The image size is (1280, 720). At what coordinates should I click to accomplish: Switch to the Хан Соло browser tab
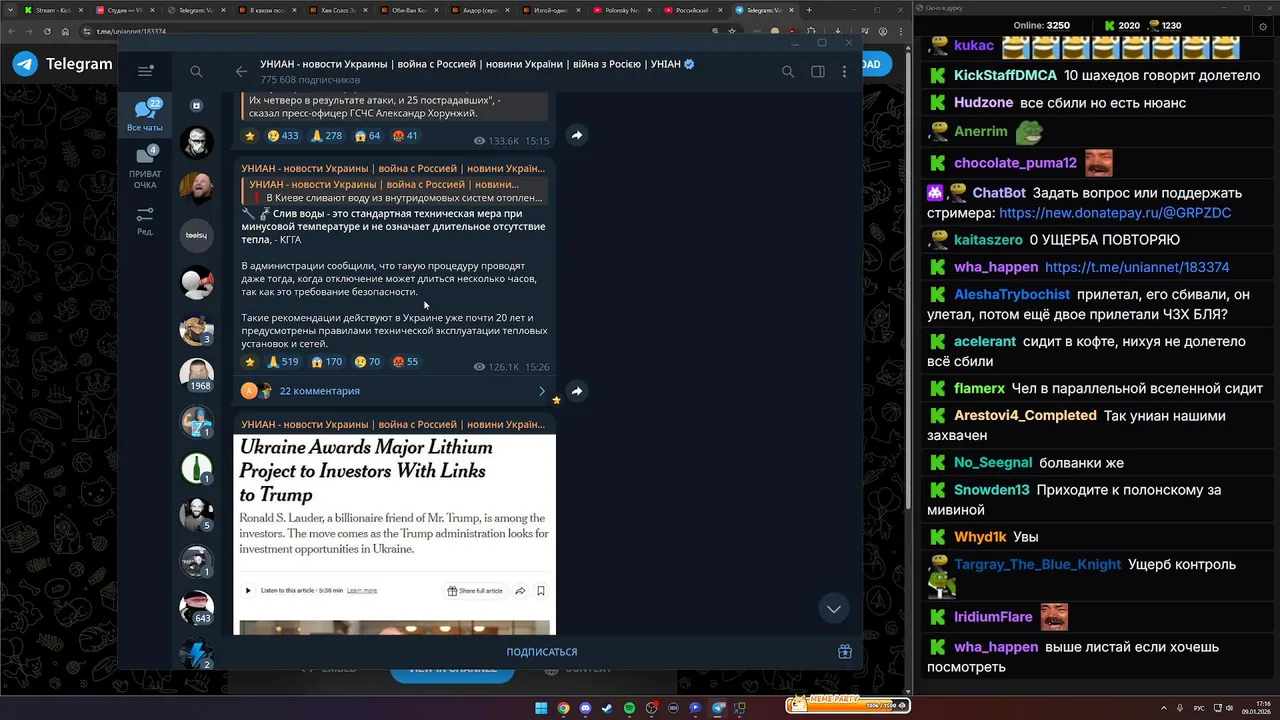coord(340,10)
